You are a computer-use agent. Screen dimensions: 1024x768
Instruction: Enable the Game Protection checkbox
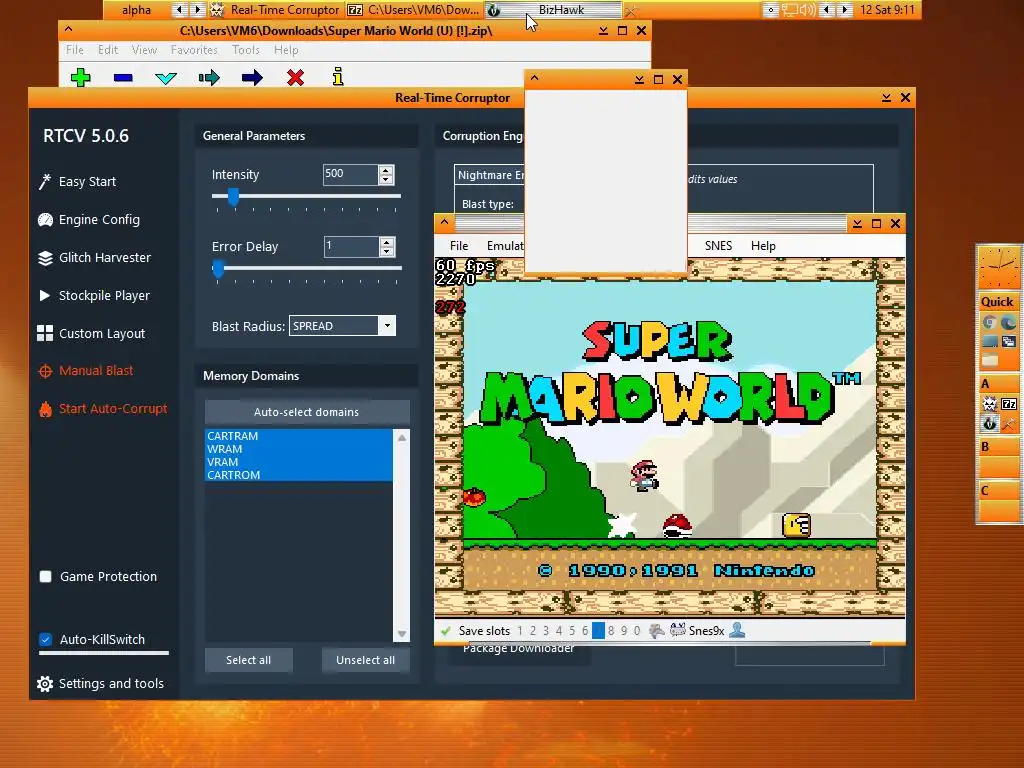click(x=46, y=577)
